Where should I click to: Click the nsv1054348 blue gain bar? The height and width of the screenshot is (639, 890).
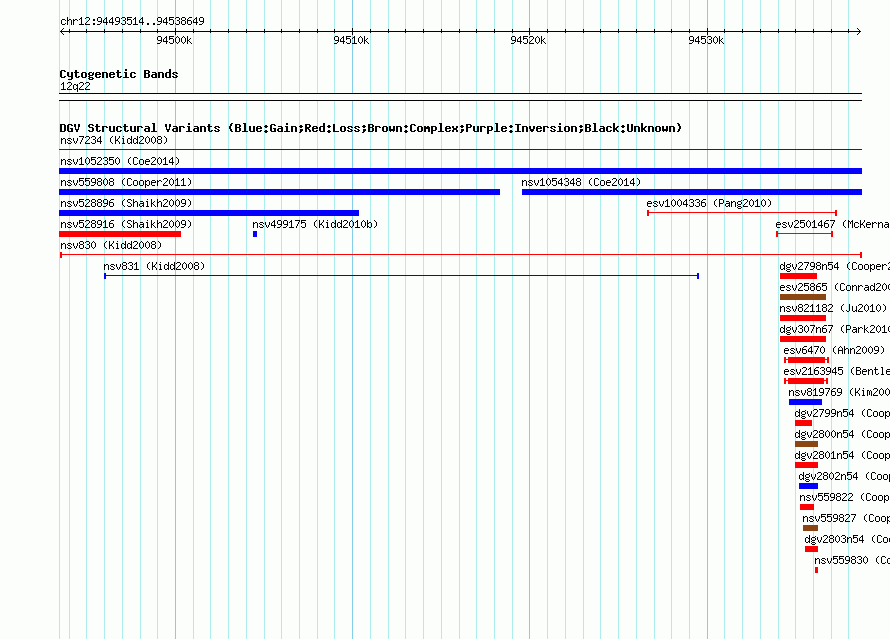coord(692,192)
